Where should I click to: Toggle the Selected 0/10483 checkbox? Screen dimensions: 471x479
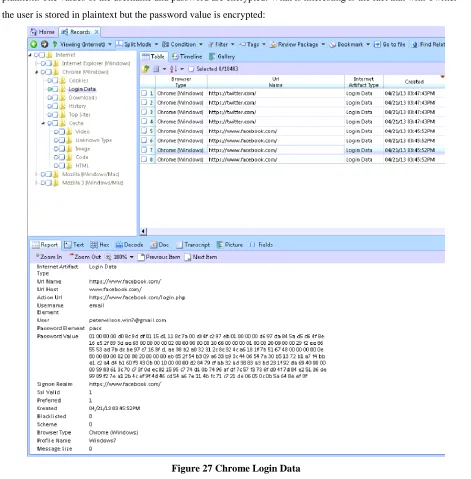pos(191,69)
